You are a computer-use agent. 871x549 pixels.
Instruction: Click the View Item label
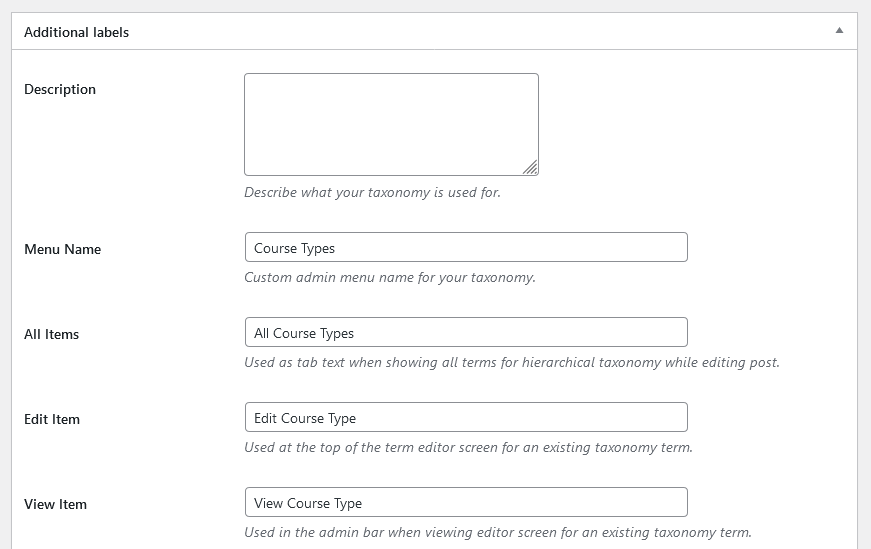(x=56, y=505)
